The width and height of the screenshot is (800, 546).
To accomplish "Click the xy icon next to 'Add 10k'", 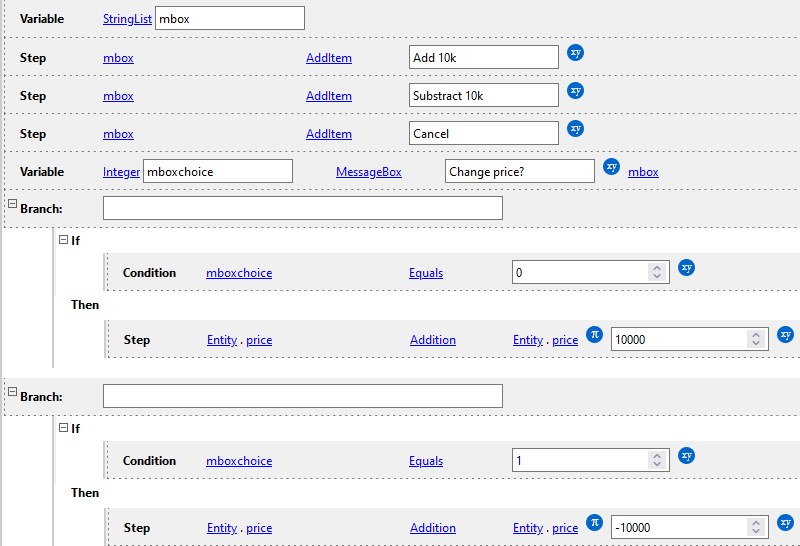I will click(x=575, y=52).
